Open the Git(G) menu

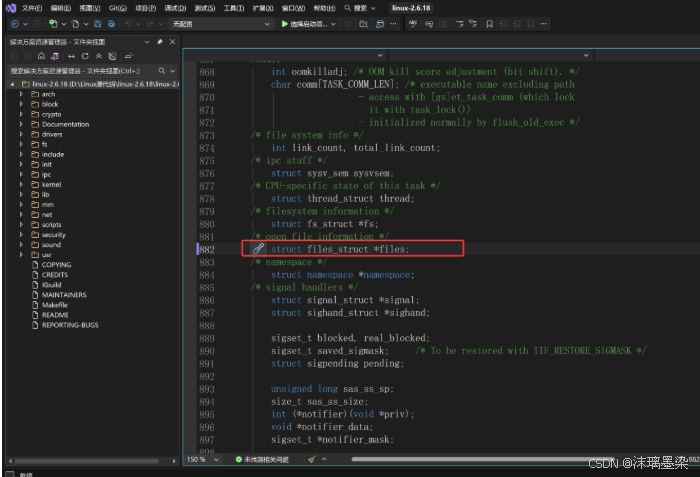(x=118, y=8)
